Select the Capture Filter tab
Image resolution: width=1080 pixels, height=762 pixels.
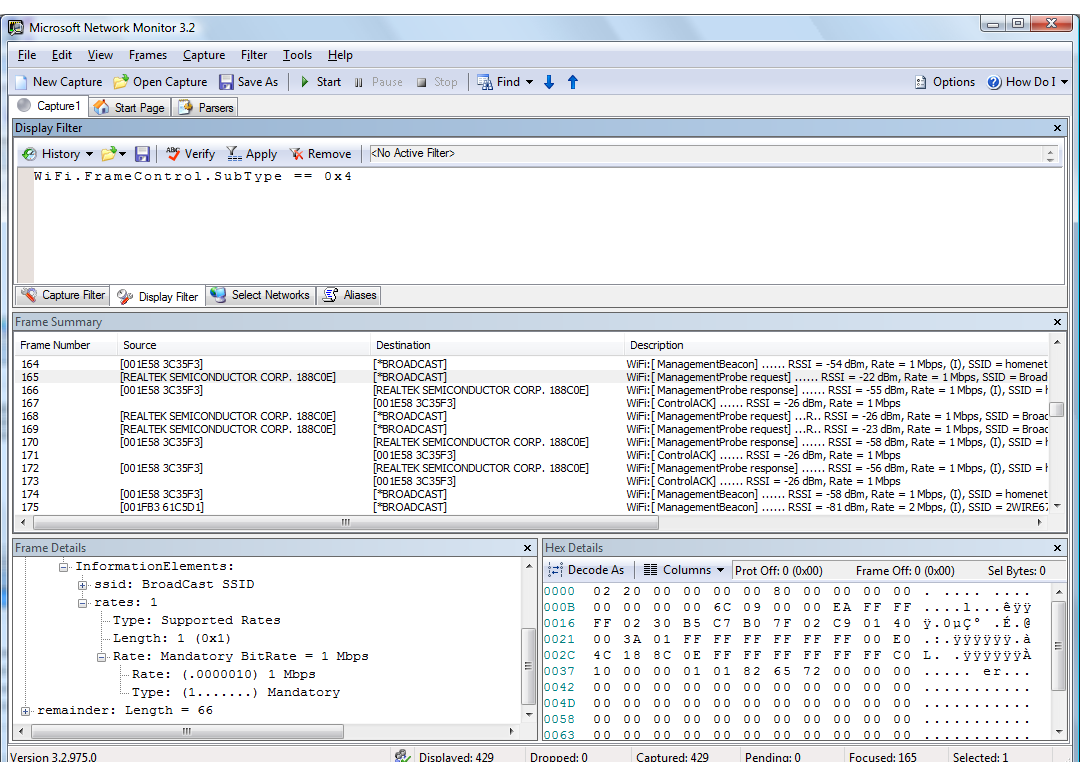click(x=63, y=295)
